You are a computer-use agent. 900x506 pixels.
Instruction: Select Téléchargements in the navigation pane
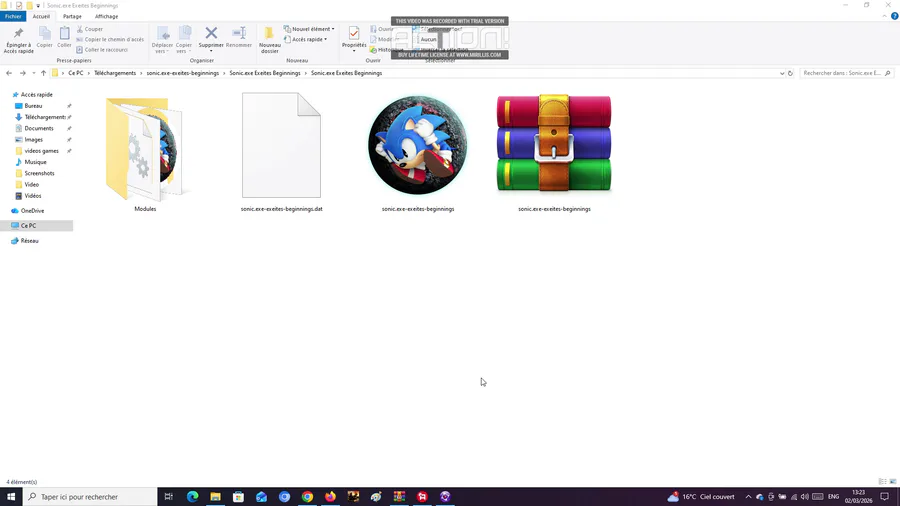pyautogui.click(x=43, y=117)
